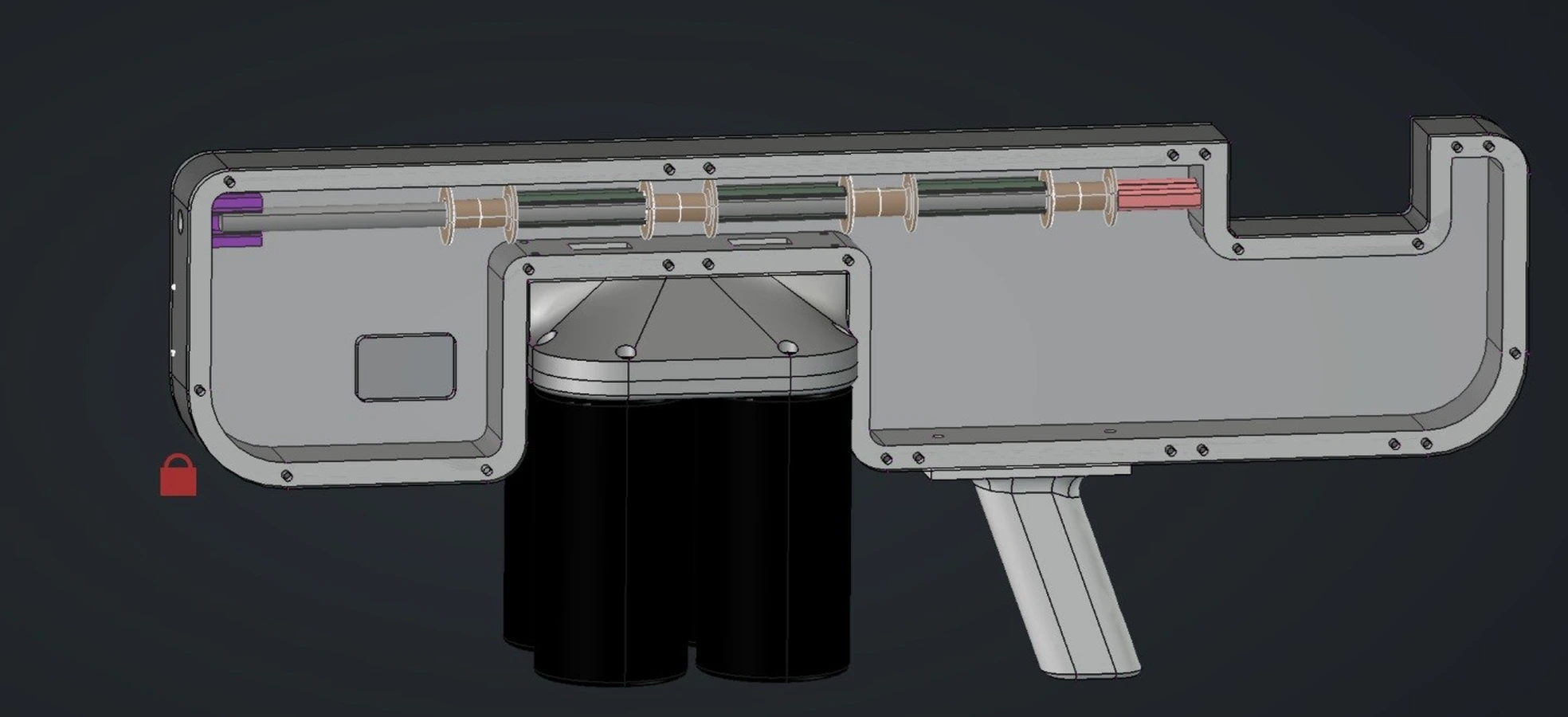This screenshot has width=1568, height=717.
Task: Pick the third copper coil from left
Action: click(x=879, y=203)
